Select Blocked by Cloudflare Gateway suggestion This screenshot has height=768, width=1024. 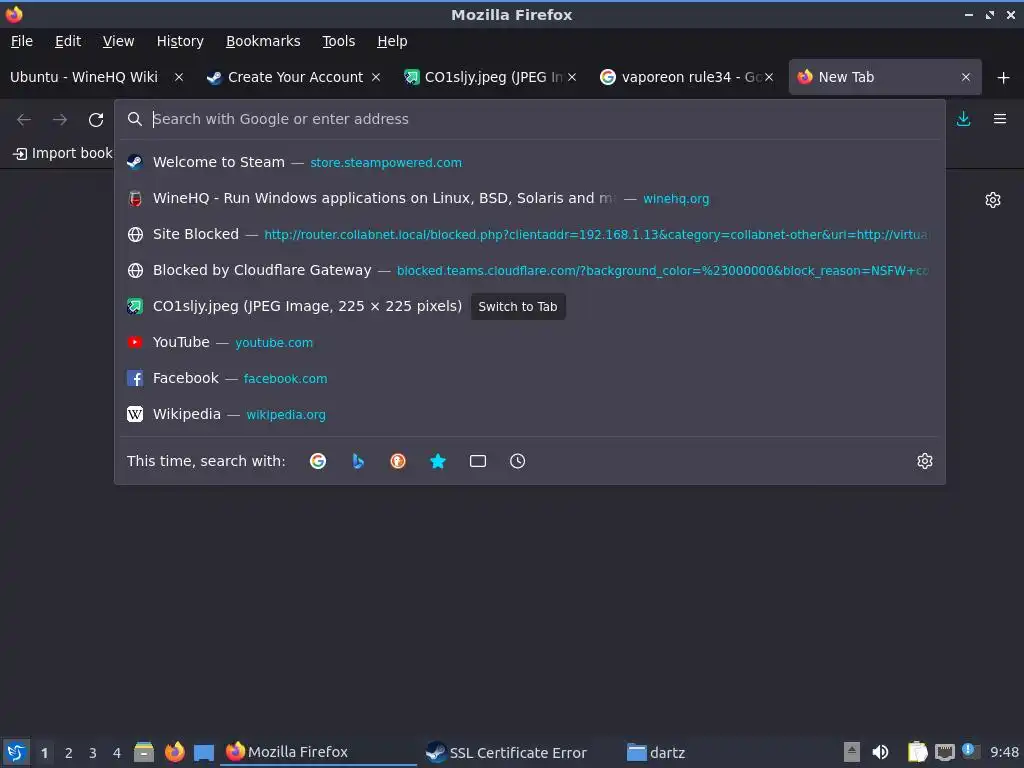pyautogui.click(x=530, y=270)
